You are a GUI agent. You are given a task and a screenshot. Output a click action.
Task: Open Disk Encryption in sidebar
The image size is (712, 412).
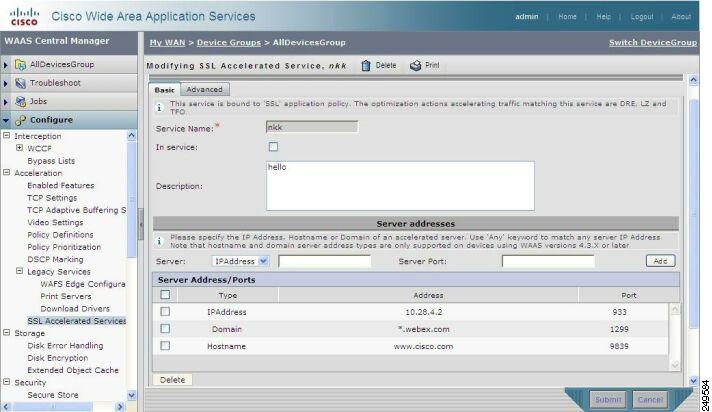(57, 357)
